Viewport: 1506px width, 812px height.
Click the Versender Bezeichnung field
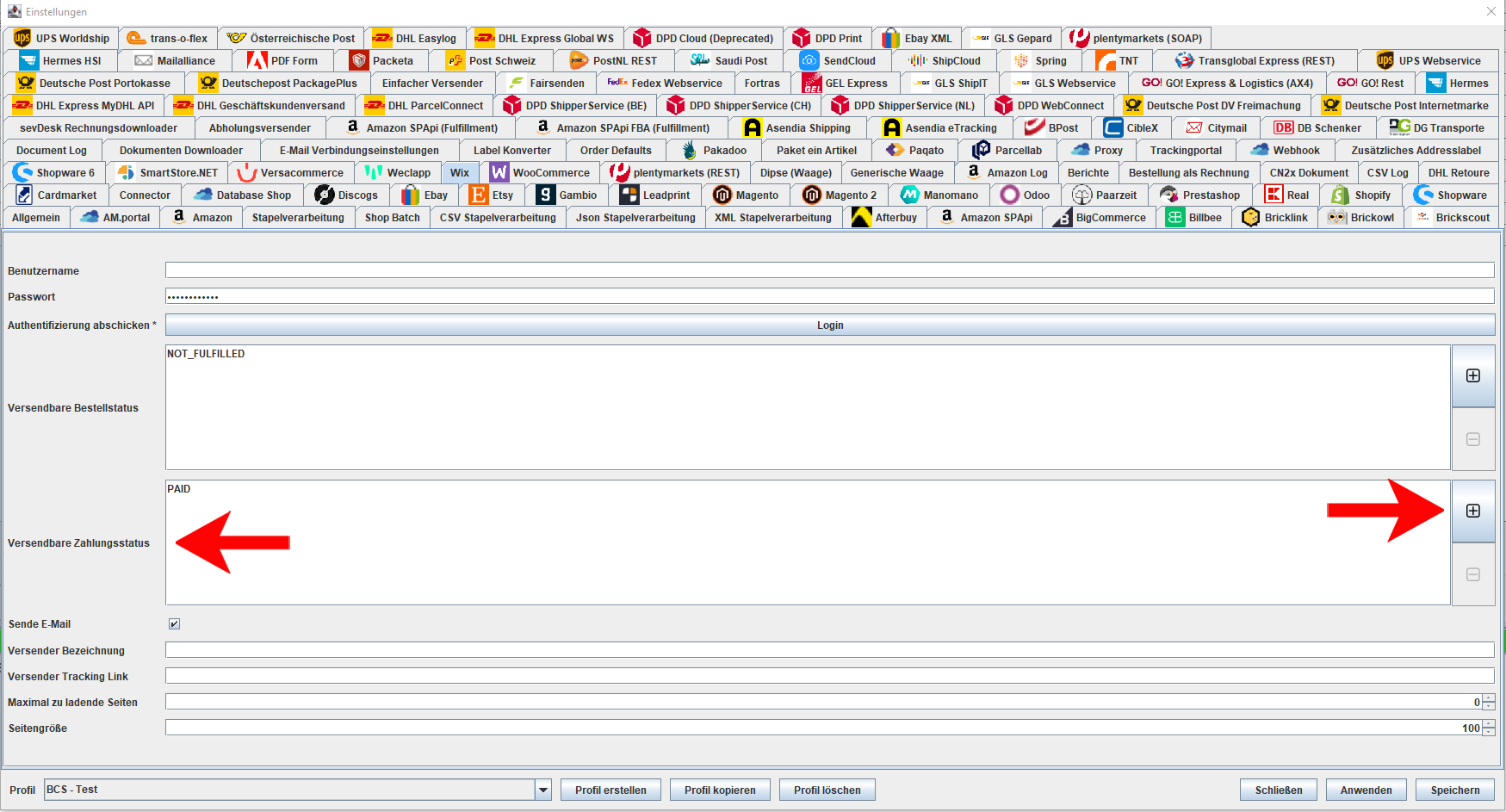[x=830, y=650]
